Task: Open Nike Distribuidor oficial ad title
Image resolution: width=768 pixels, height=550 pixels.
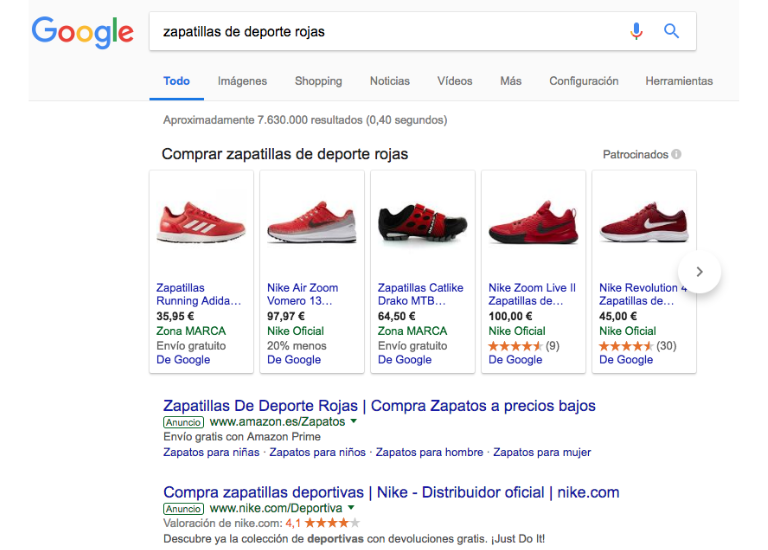Action: click(x=391, y=492)
